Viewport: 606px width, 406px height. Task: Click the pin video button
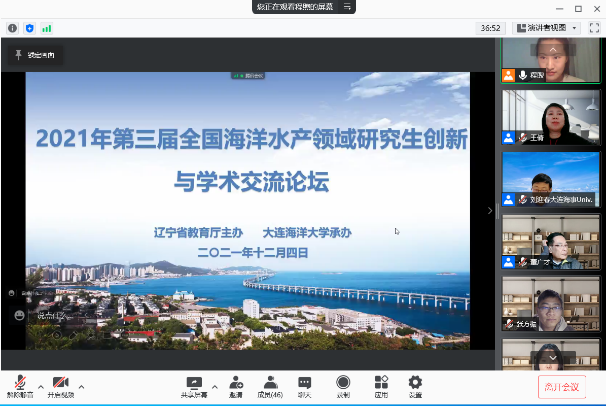(35, 55)
